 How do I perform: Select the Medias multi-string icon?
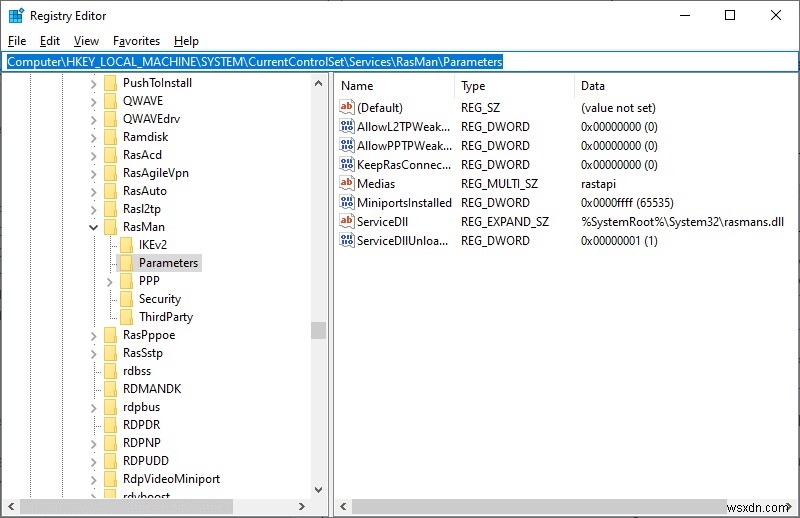pyautogui.click(x=346, y=183)
